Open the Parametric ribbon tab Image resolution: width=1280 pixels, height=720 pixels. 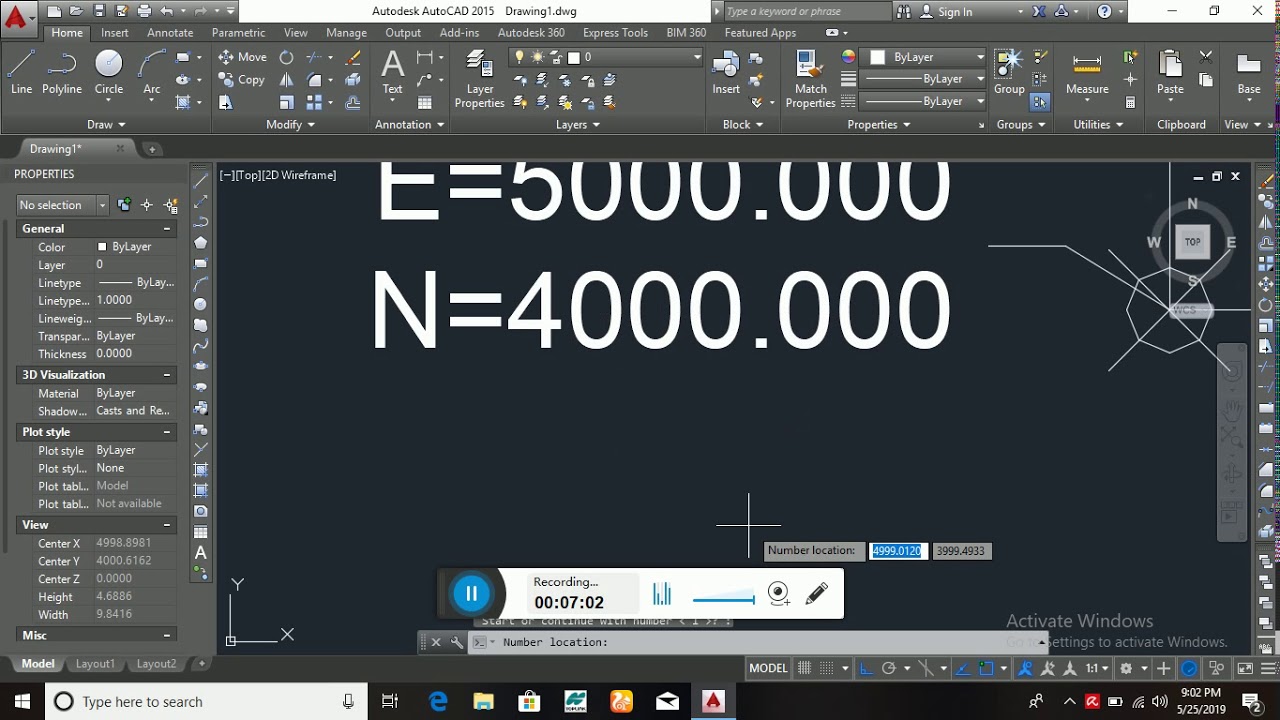tap(238, 33)
